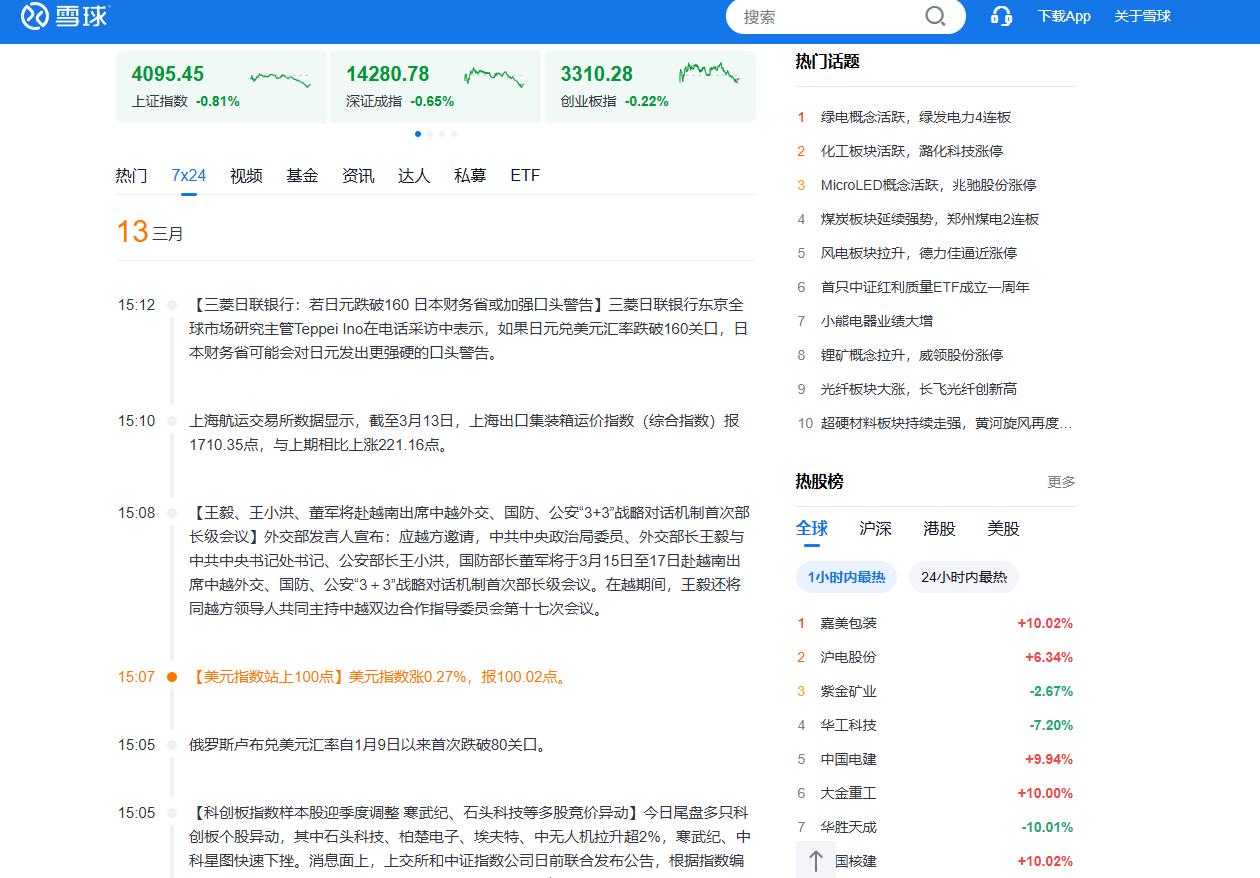Click the 创业板指 trend chart

tap(709, 77)
